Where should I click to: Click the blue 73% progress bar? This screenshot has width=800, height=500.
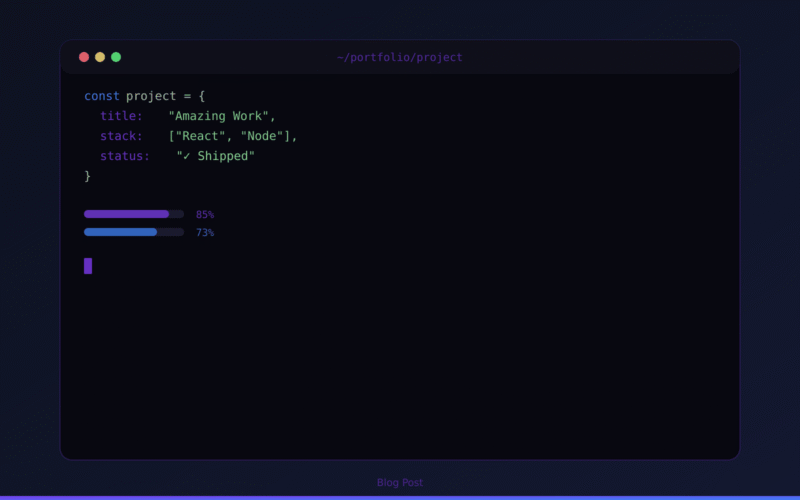(134, 232)
